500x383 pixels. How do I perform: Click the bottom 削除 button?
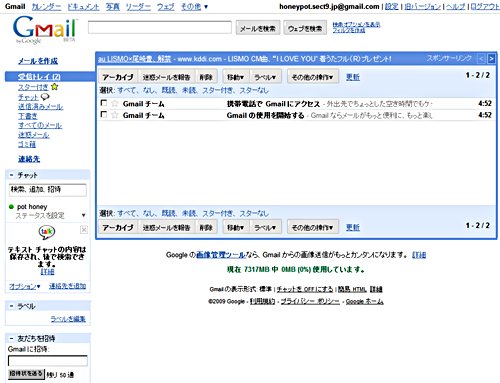206,228
